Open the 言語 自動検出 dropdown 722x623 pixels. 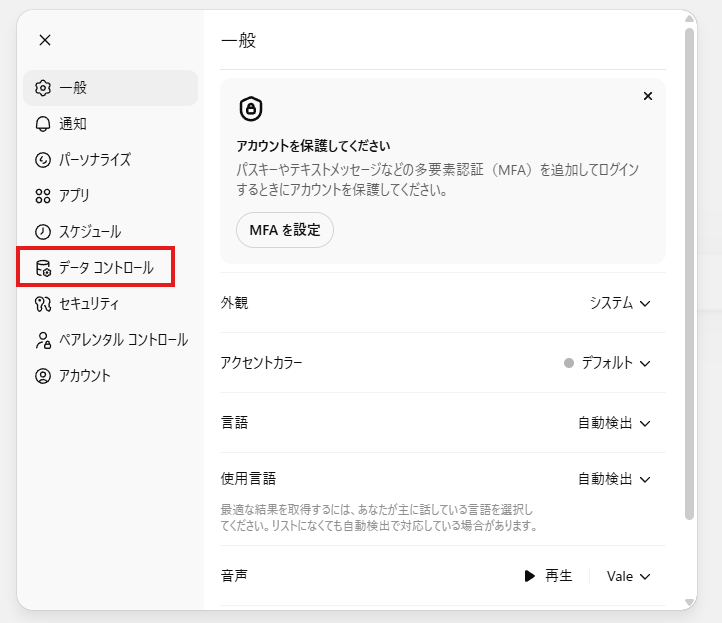coord(614,423)
